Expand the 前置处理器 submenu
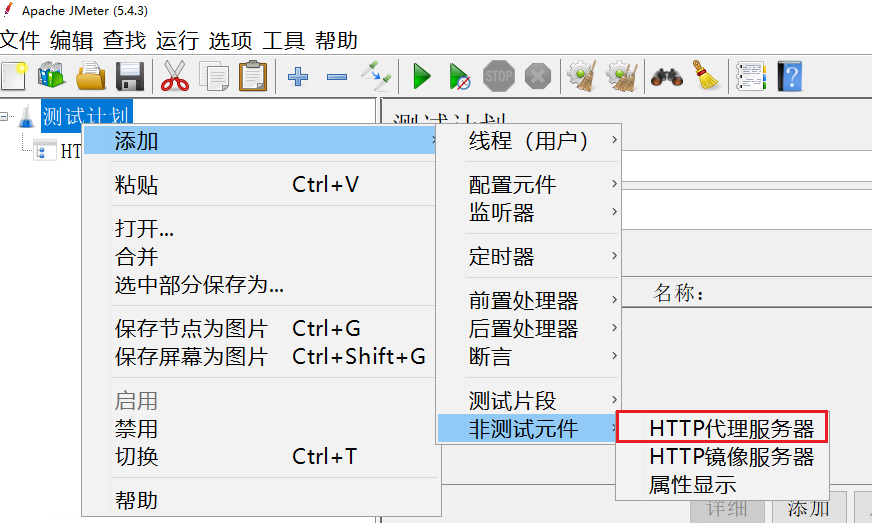The height and width of the screenshot is (523, 872). pyautogui.click(x=528, y=300)
